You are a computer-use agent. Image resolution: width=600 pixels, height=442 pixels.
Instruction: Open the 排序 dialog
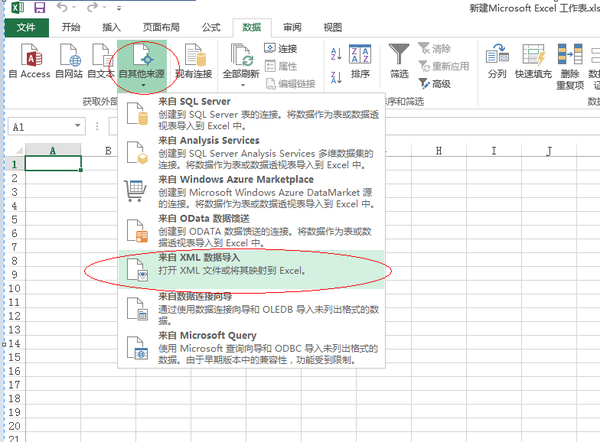[360, 61]
